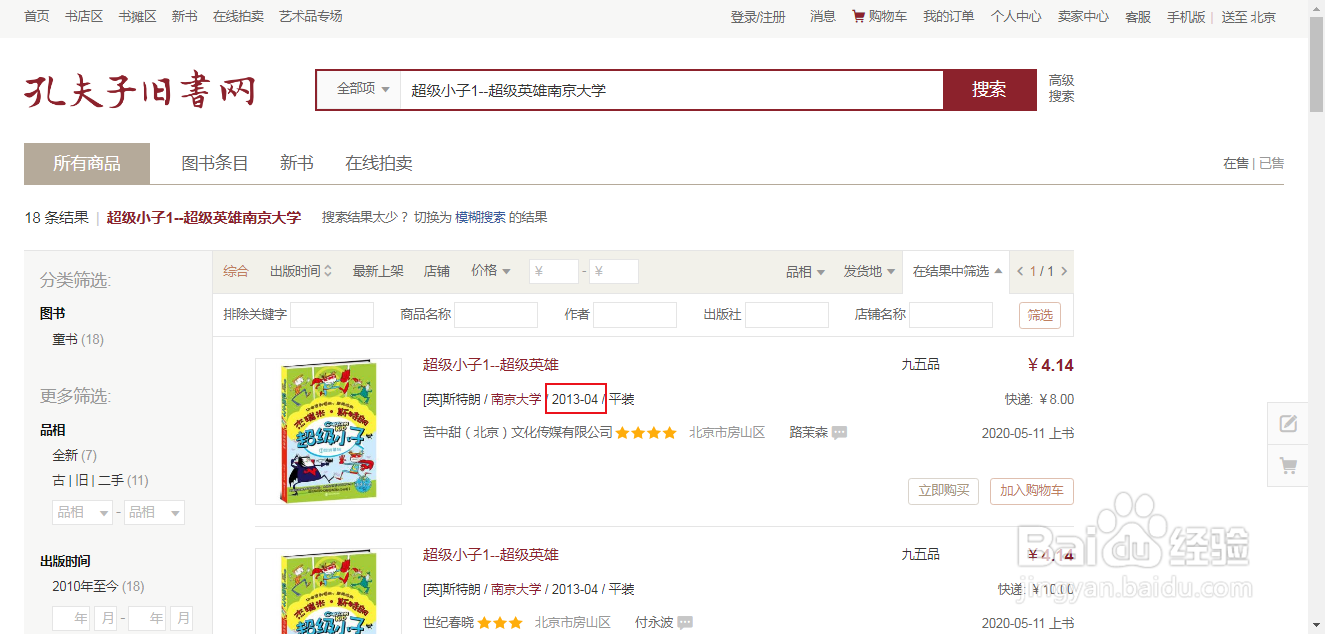Viewport: 1325px width, 634px height.
Task: Click the 筛选 filter button
Action: click(x=1040, y=315)
